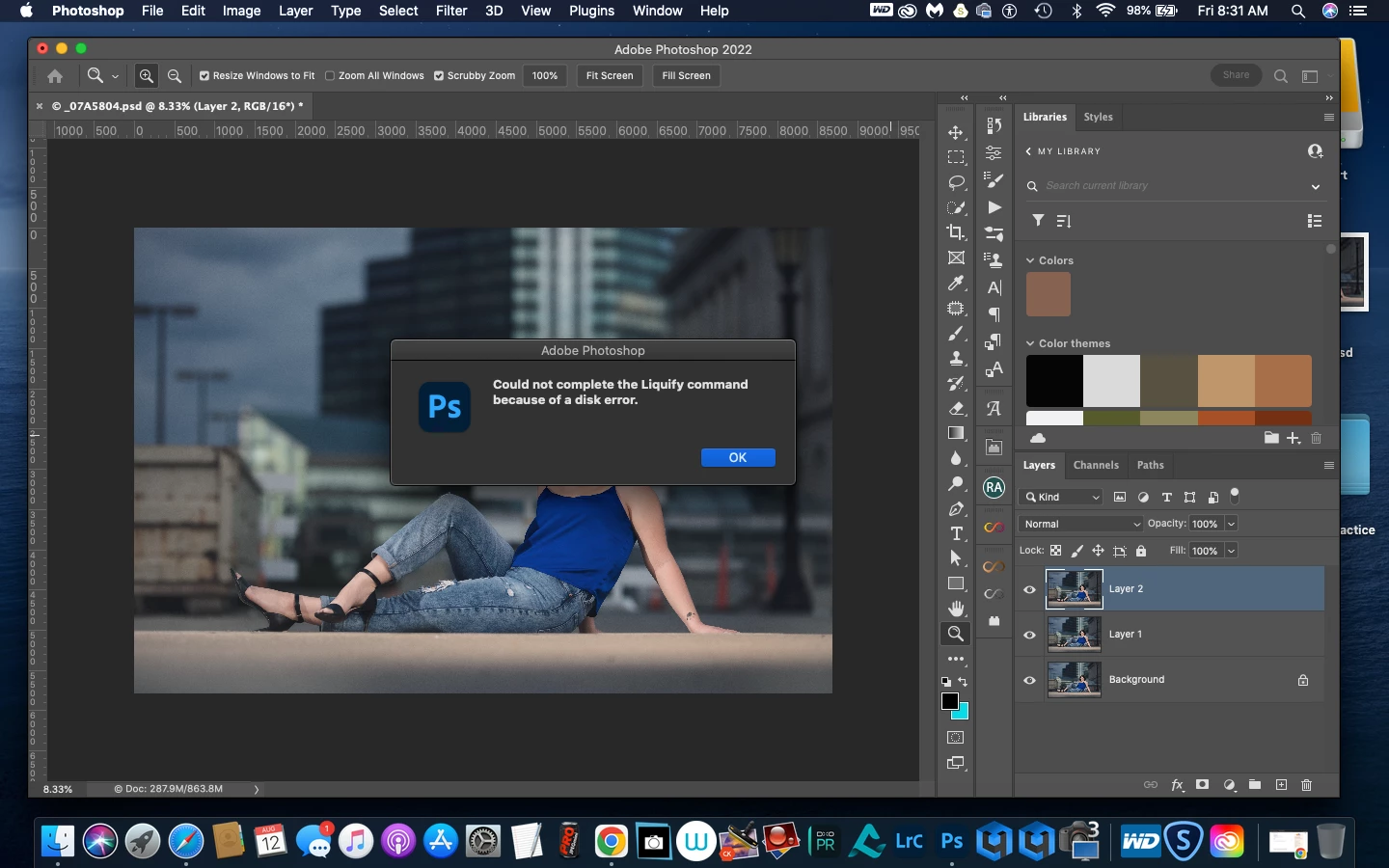Uncheck Resize Windows to Fit

[204, 75]
